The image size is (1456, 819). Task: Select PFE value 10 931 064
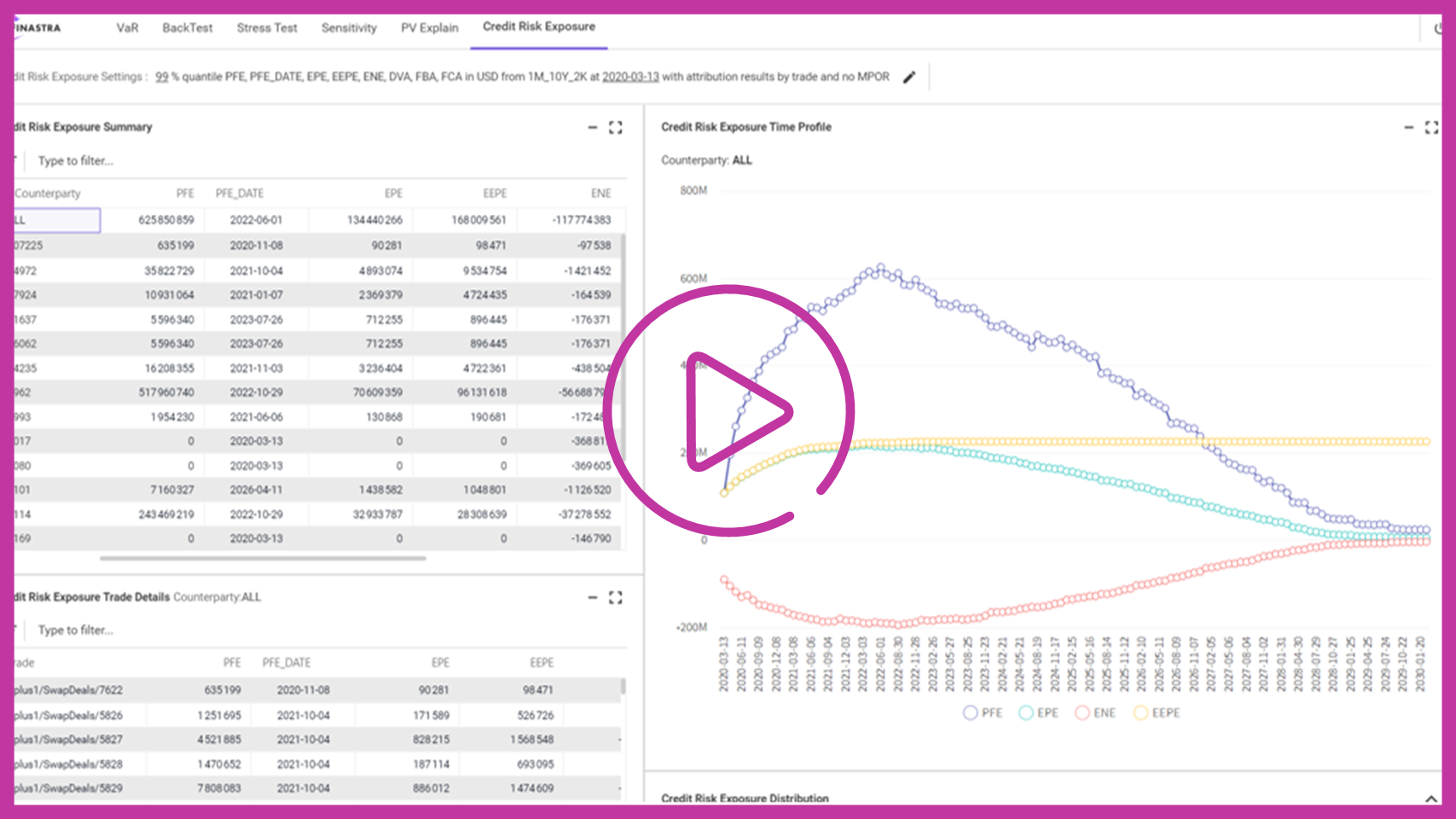169,295
